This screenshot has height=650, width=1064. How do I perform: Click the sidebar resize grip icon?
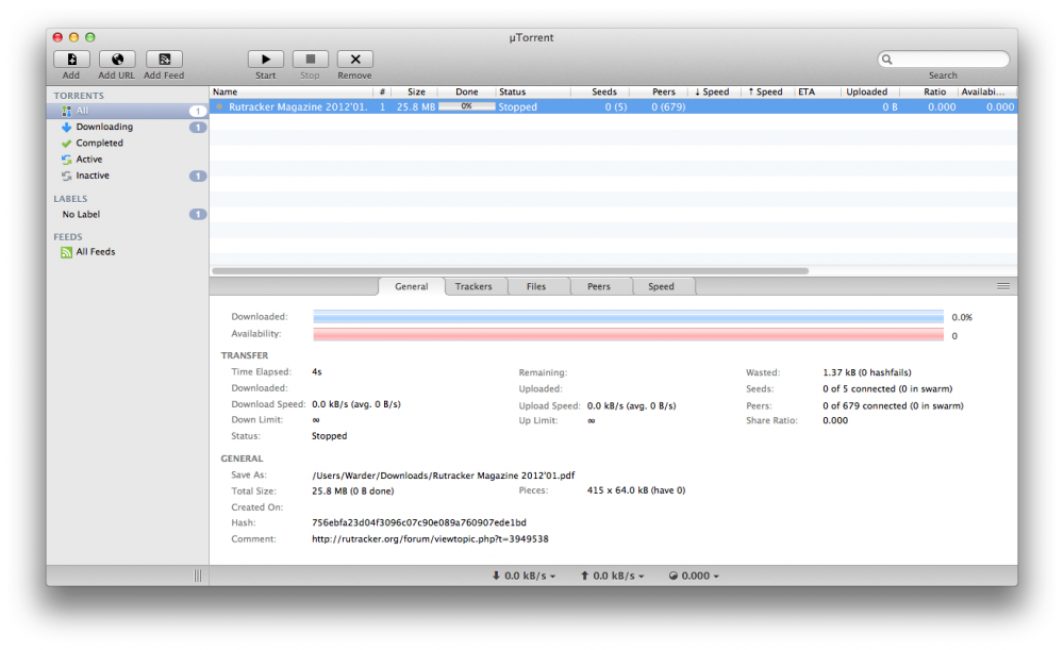pyautogui.click(x=197, y=576)
